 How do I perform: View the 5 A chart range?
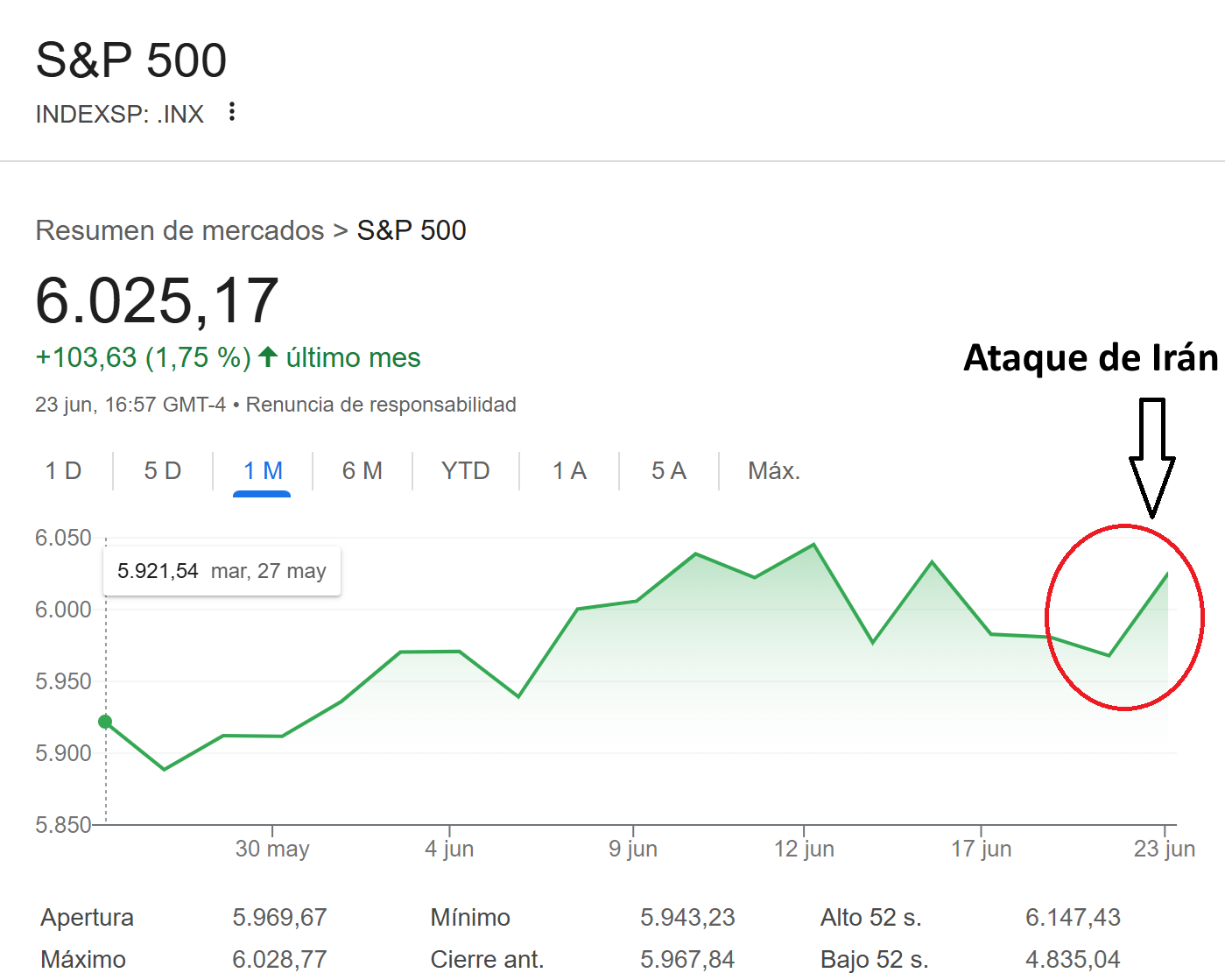(668, 471)
